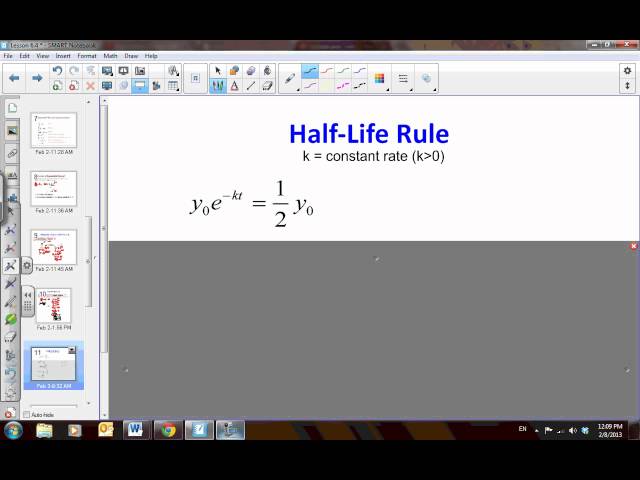Viewport: 640px width, 480px height.
Task: Toggle the Auto-hide checkbox
Action: tap(27, 415)
